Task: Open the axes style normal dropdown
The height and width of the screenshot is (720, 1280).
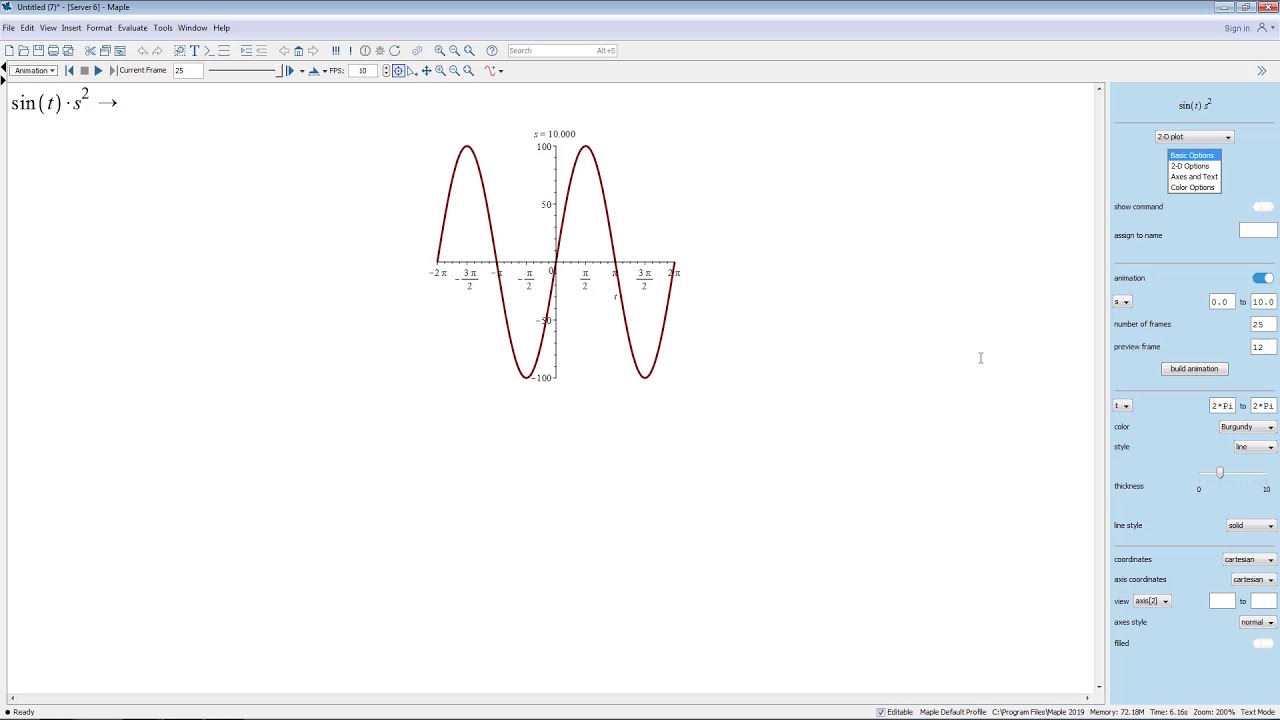Action: pos(1257,622)
